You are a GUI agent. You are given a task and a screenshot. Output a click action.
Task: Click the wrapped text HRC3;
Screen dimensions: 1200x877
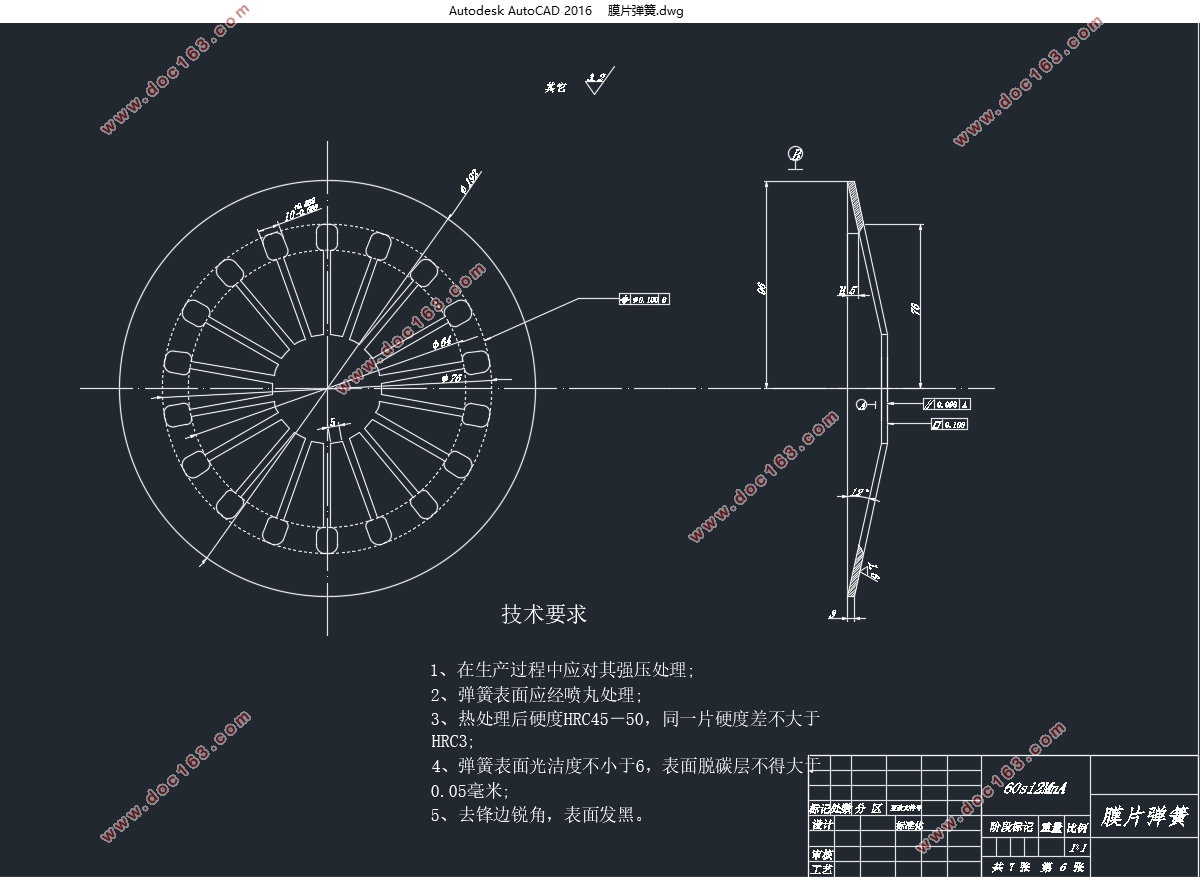453,742
